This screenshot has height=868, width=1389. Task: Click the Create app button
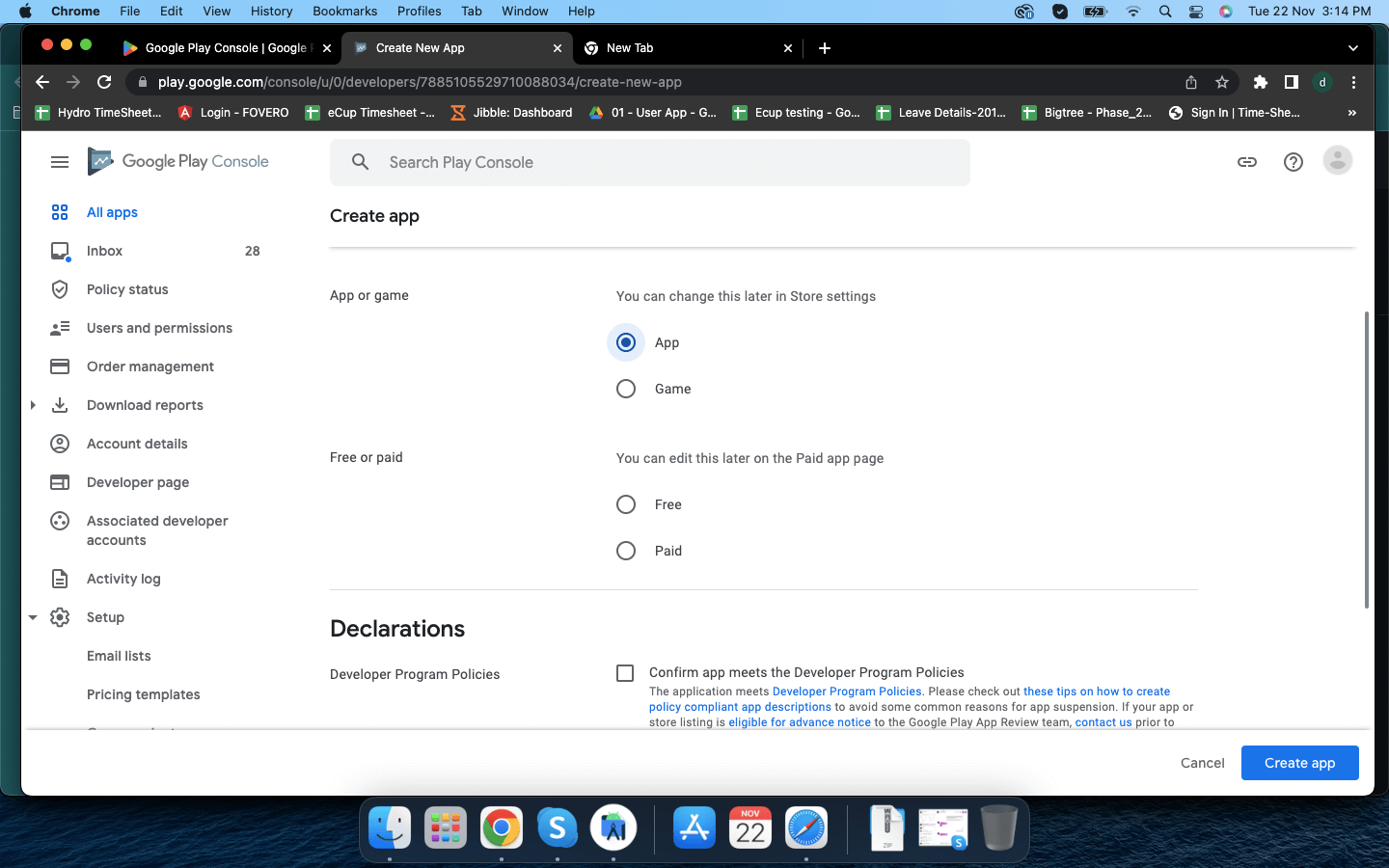click(x=1299, y=763)
